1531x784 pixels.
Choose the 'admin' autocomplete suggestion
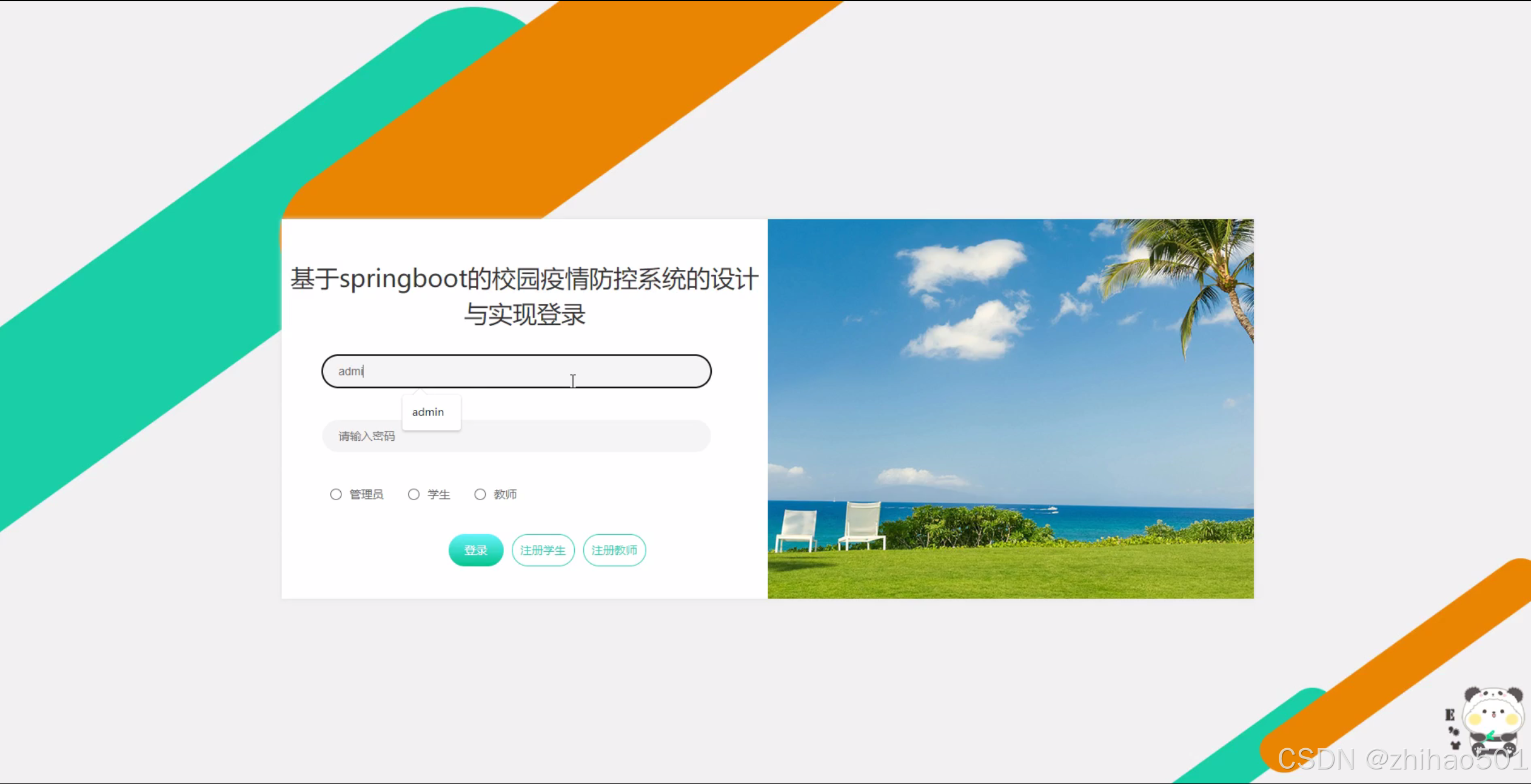pyautogui.click(x=428, y=412)
